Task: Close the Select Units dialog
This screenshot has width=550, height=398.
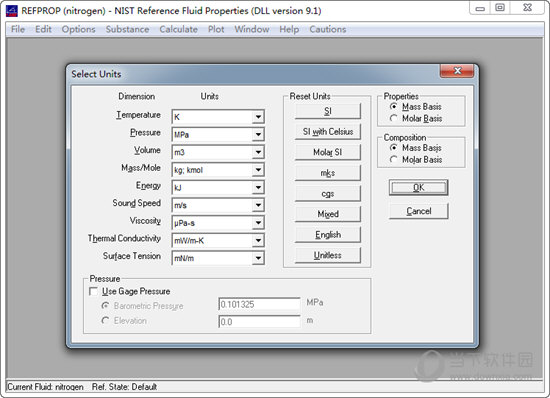Action: click(x=457, y=71)
